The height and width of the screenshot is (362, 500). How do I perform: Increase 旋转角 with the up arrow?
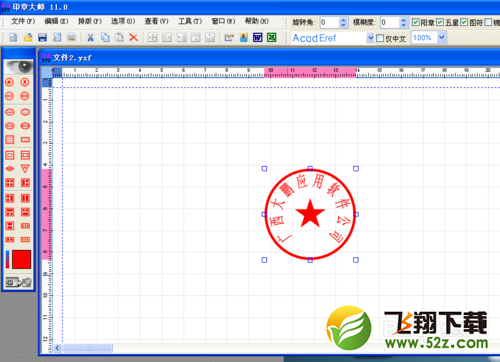pyautogui.click(x=343, y=20)
